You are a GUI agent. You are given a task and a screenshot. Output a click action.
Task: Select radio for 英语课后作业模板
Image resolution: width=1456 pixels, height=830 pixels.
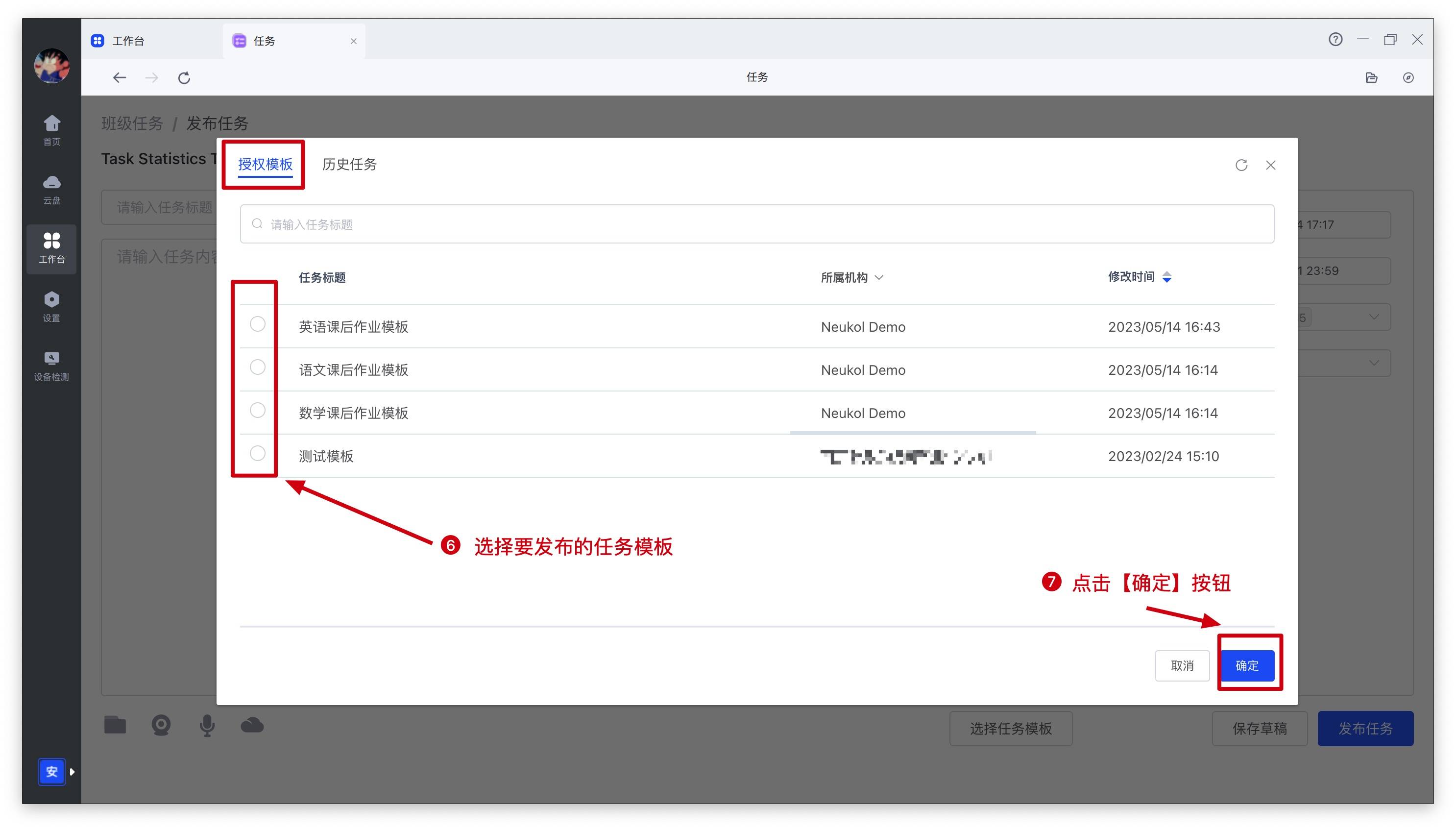pyautogui.click(x=258, y=324)
